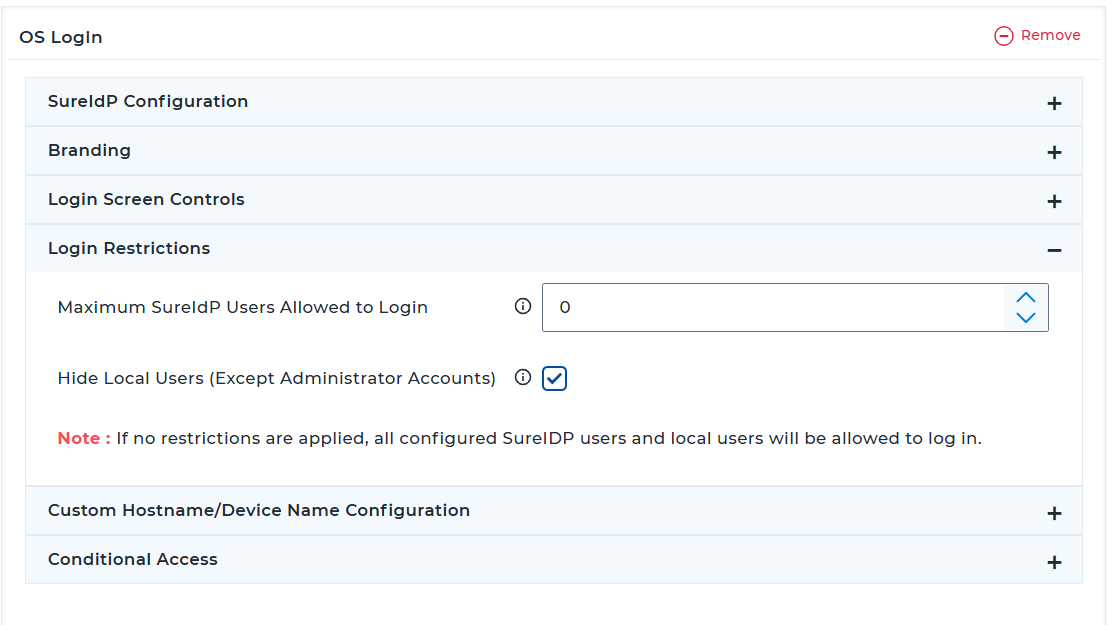Increase maximum users with the up arrow
Image resolution: width=1108 pixels, height=625 pixels.
tap(1025, 297)
